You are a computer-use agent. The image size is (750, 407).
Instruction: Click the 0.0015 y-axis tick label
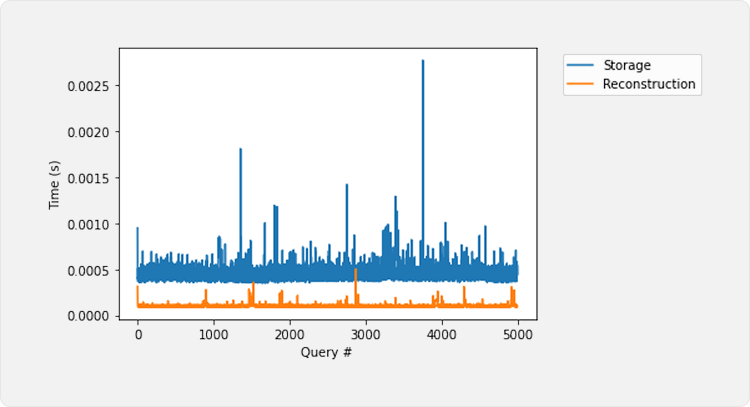pos(87,178)
